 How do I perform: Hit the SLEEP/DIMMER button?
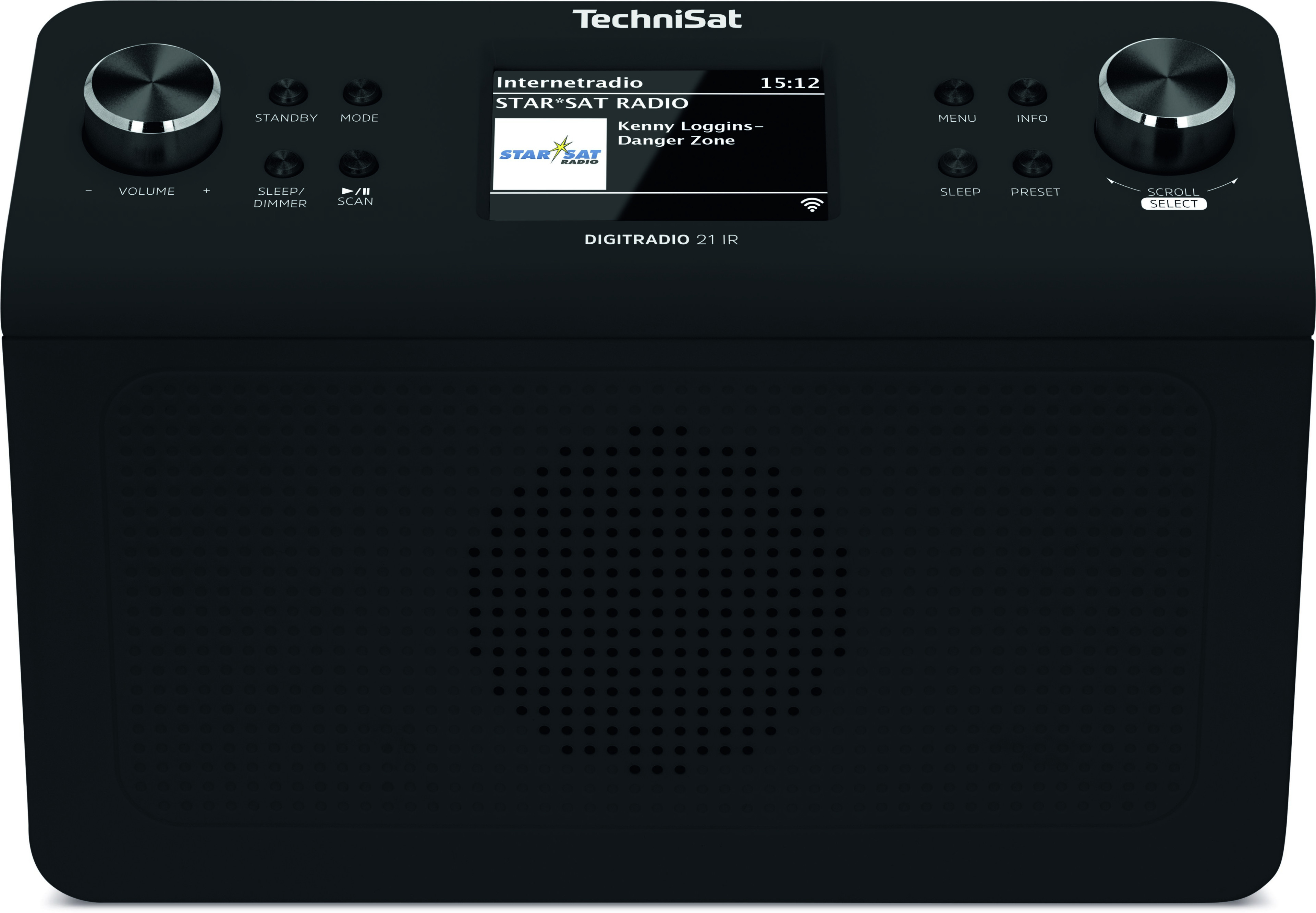click(284, 163)
